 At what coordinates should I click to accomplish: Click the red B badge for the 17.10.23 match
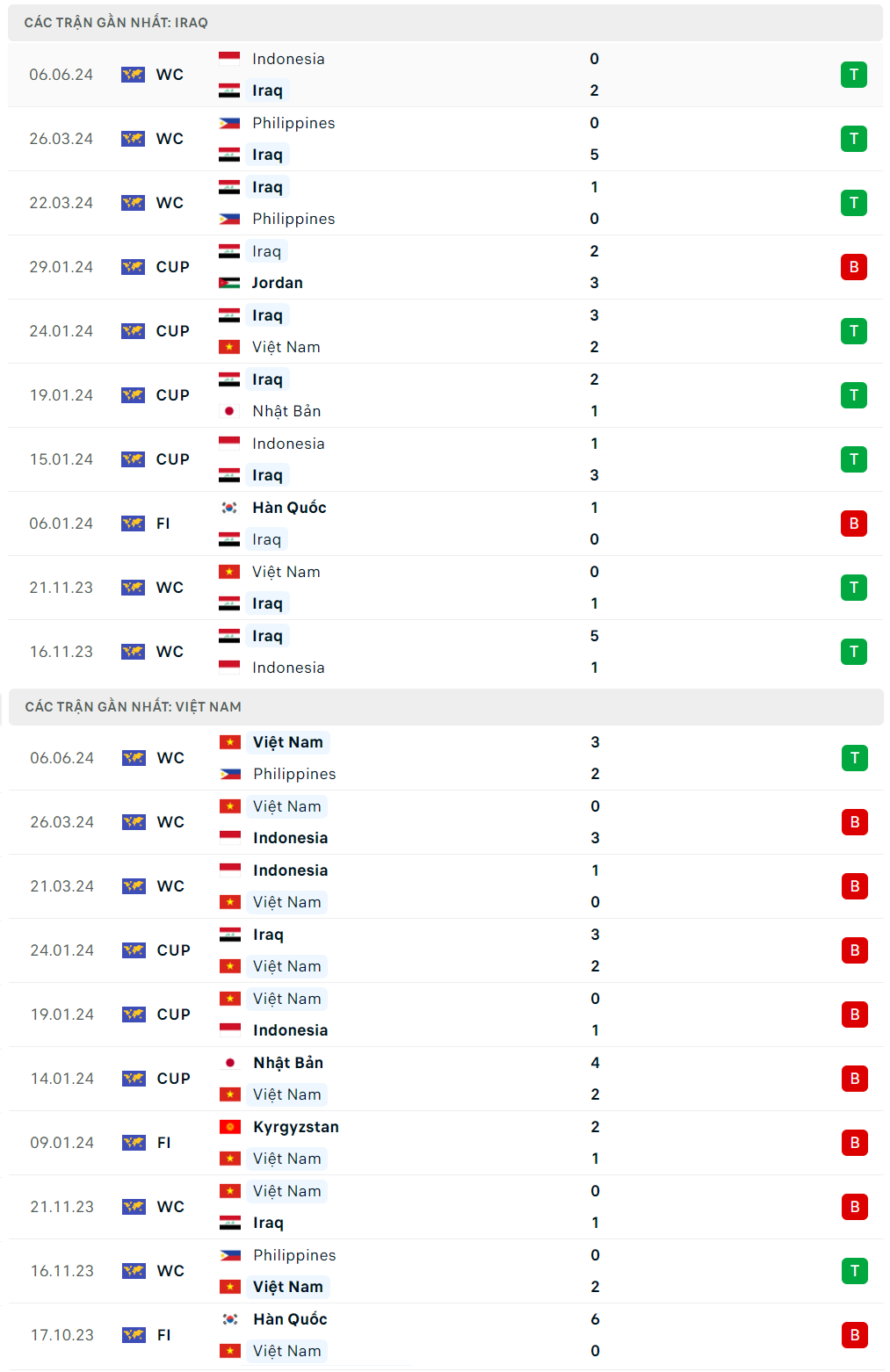coord(854,1335)
